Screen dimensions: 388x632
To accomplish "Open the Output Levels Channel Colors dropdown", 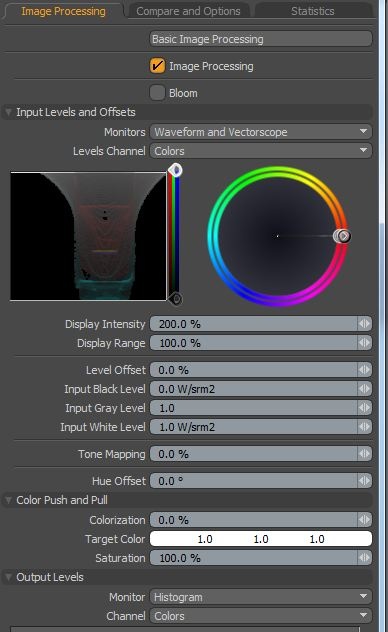I will [261, 616].
